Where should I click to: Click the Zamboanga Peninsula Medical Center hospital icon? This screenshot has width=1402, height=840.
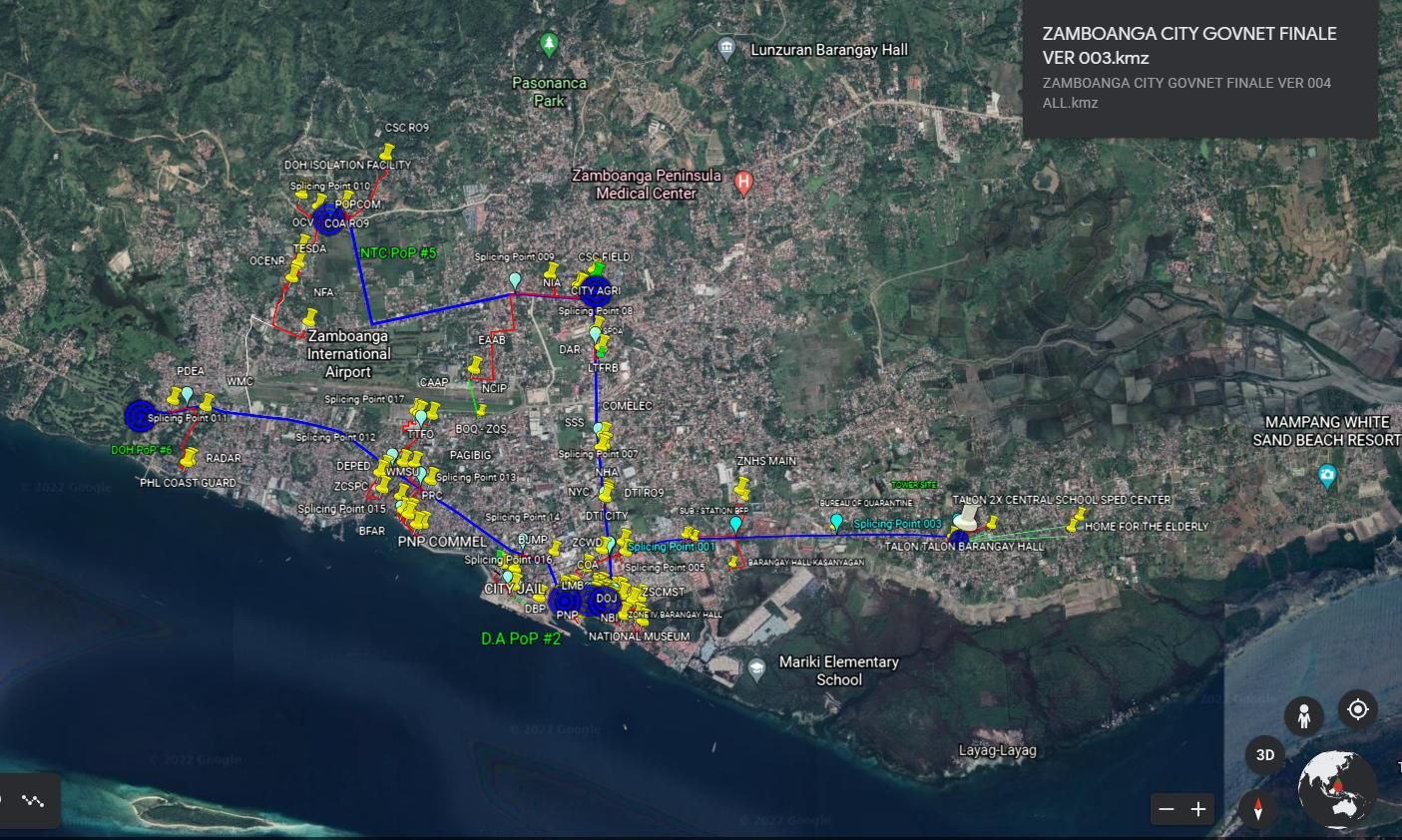742,183
